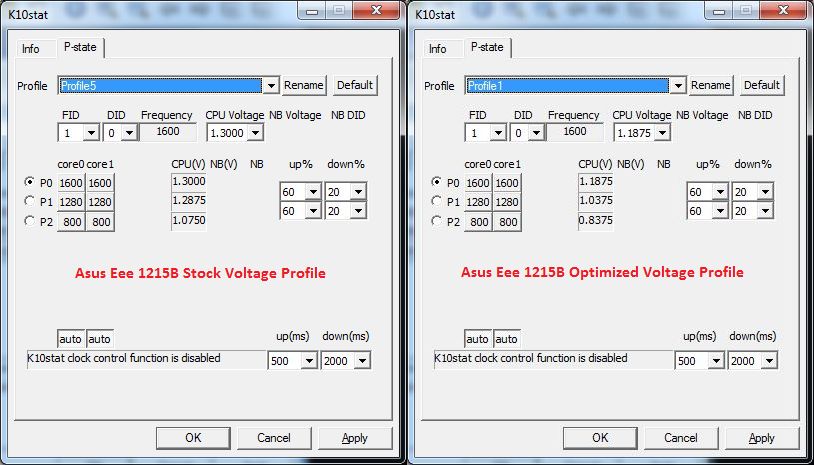The height and width of the screenshot is (465, 814).
Task: Close the right K10stat window
Action: pos(784,9)
